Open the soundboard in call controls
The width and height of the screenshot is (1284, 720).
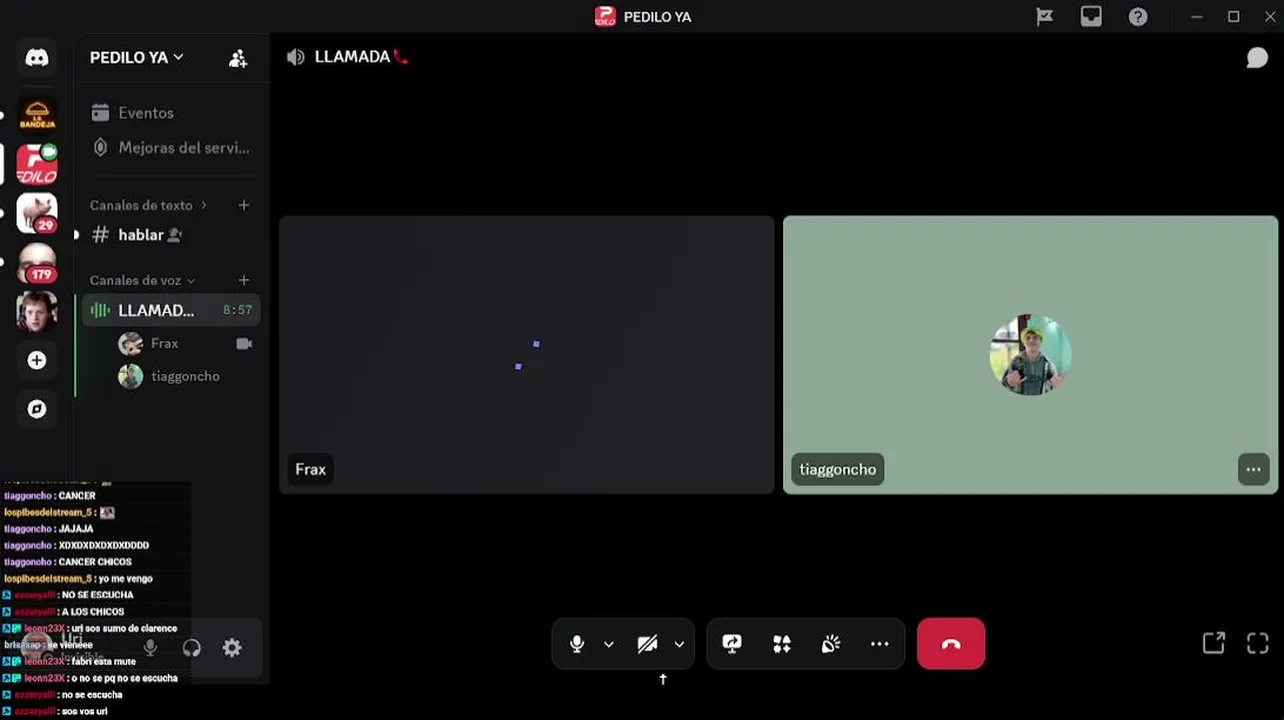tap(831, 644)
